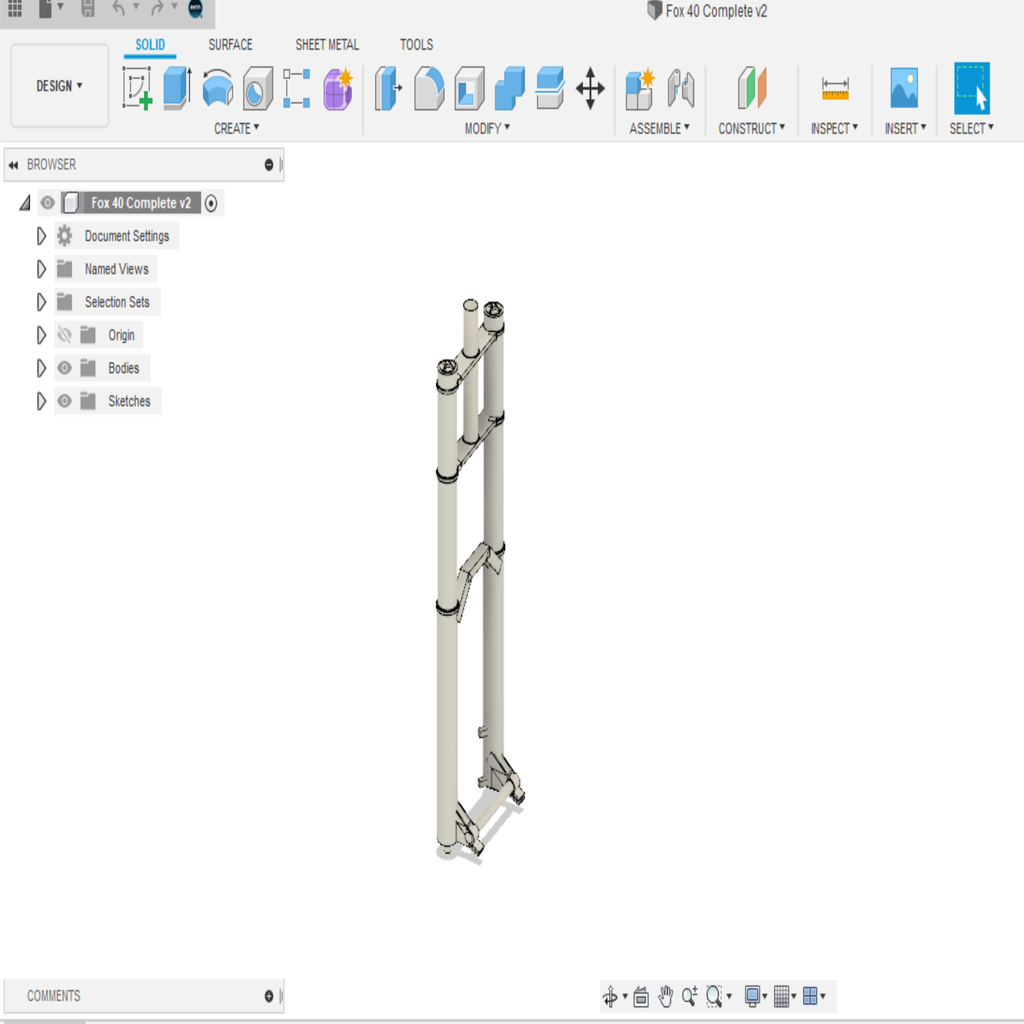The height and width of the screenshot is (1024, 1024).
Task: Select the Combine tool
Action: click(510, 88)
